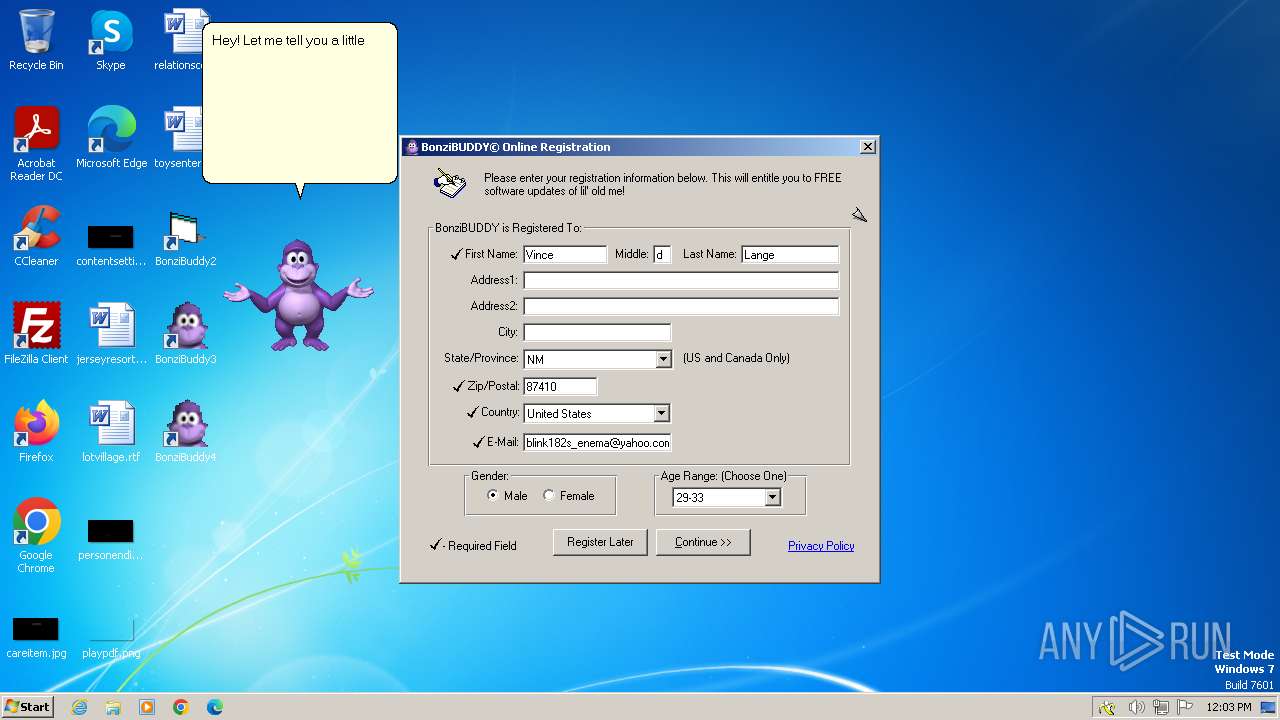Screen dimensions: 1280x720
Task: Open Microsoft Edge desktop shortcut
Action: pos(111,138)
